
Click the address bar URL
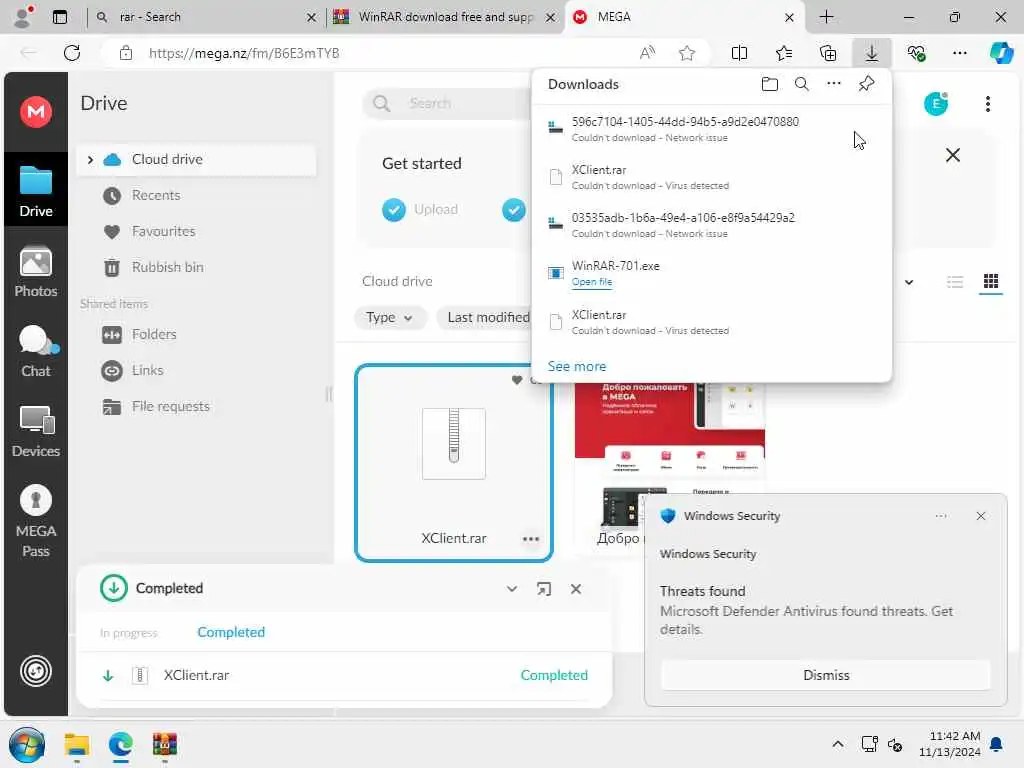(244, 54)
